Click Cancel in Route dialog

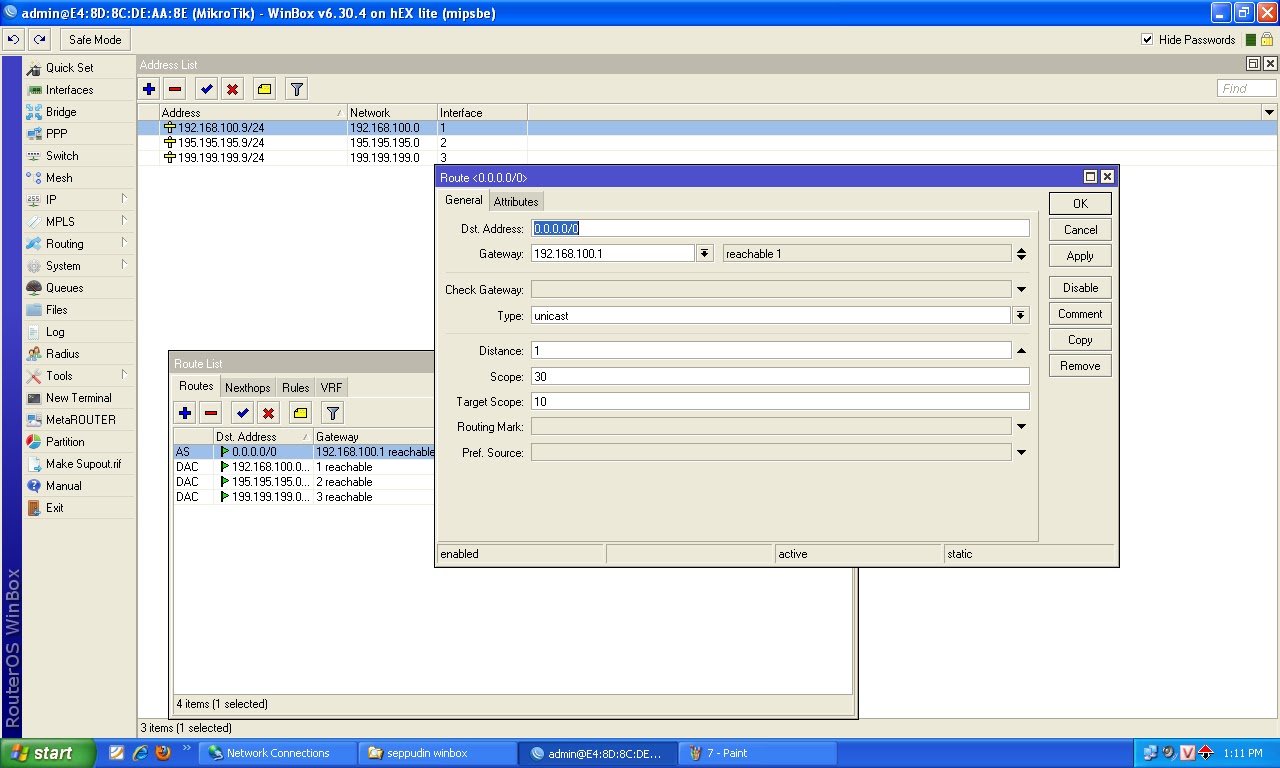pos(1080,229)
